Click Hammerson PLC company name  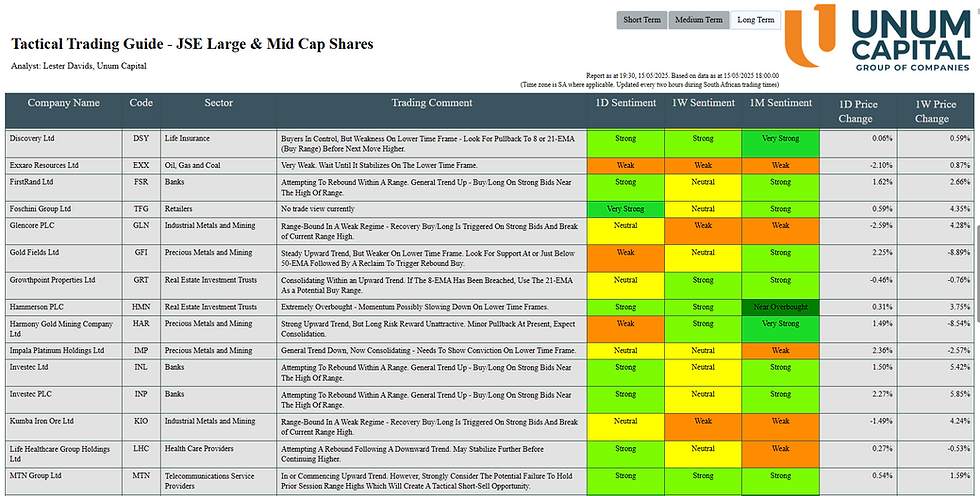coord(36,307)
